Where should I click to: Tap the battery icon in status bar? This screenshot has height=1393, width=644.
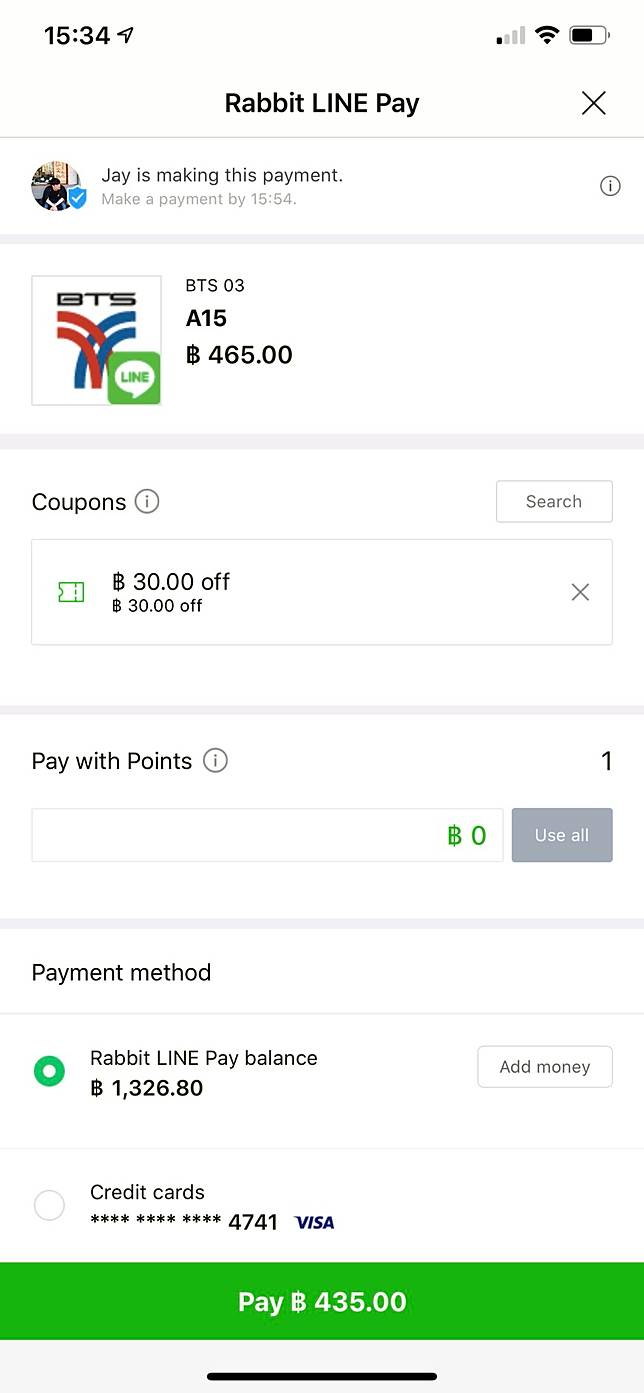tap(588, 36)
